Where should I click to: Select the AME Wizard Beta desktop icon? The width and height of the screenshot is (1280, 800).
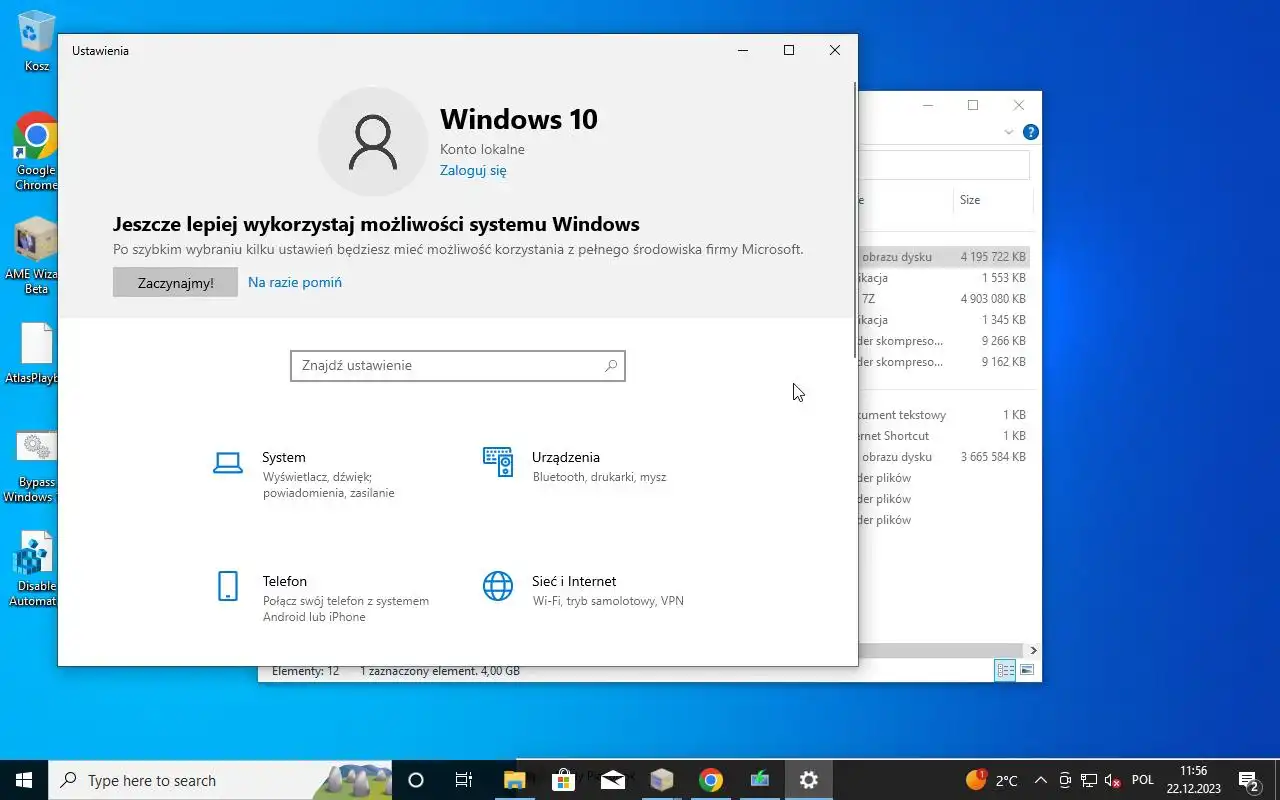pos(36,256)
